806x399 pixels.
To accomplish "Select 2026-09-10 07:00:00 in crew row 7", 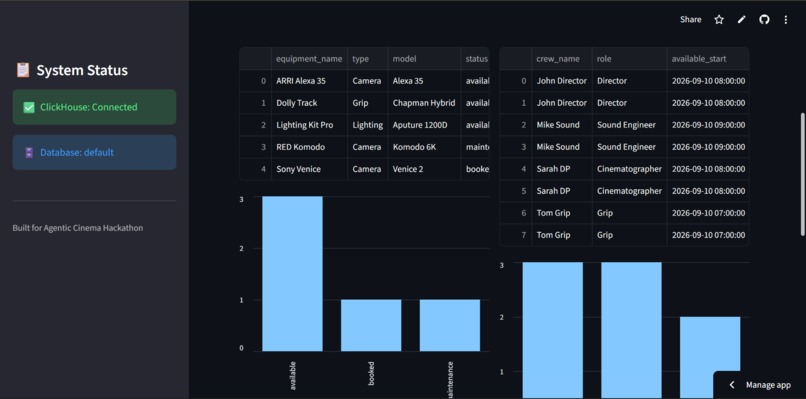I will coord(708,235).
